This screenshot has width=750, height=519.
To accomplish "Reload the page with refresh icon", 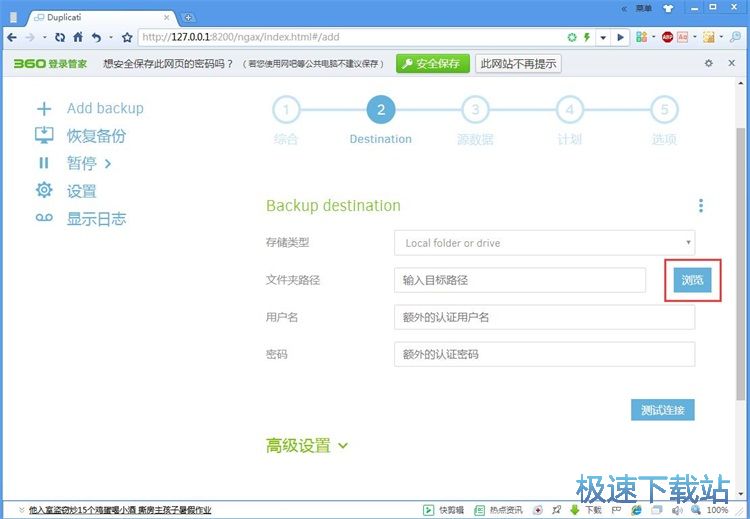I will (x=60, y=37).
